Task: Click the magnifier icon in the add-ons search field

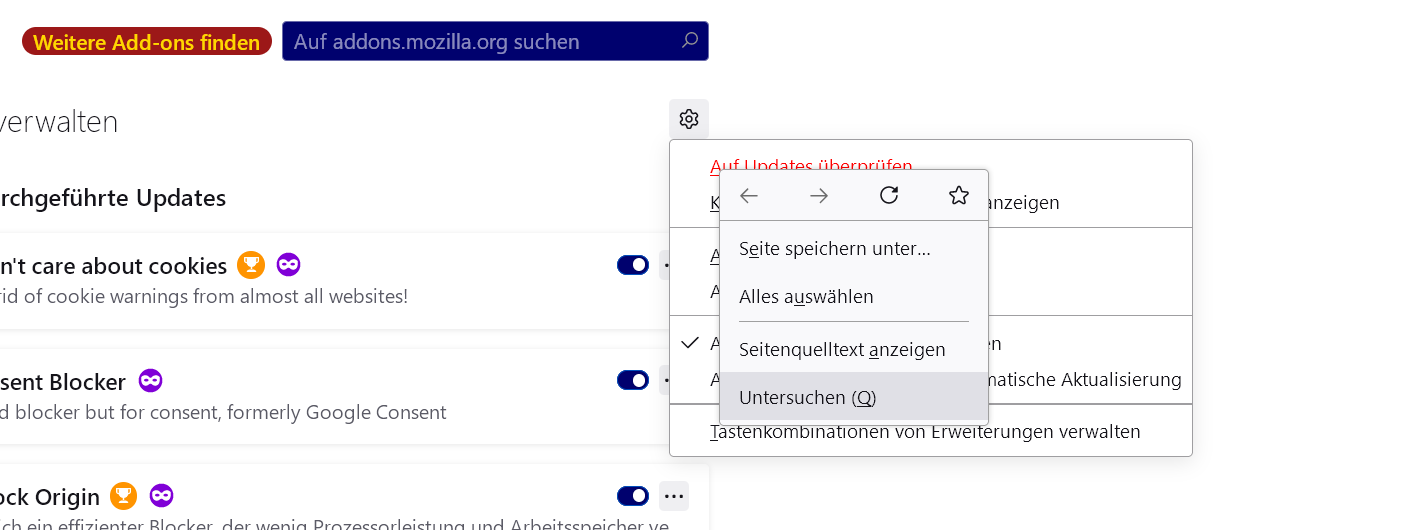Action: (690, 41)
